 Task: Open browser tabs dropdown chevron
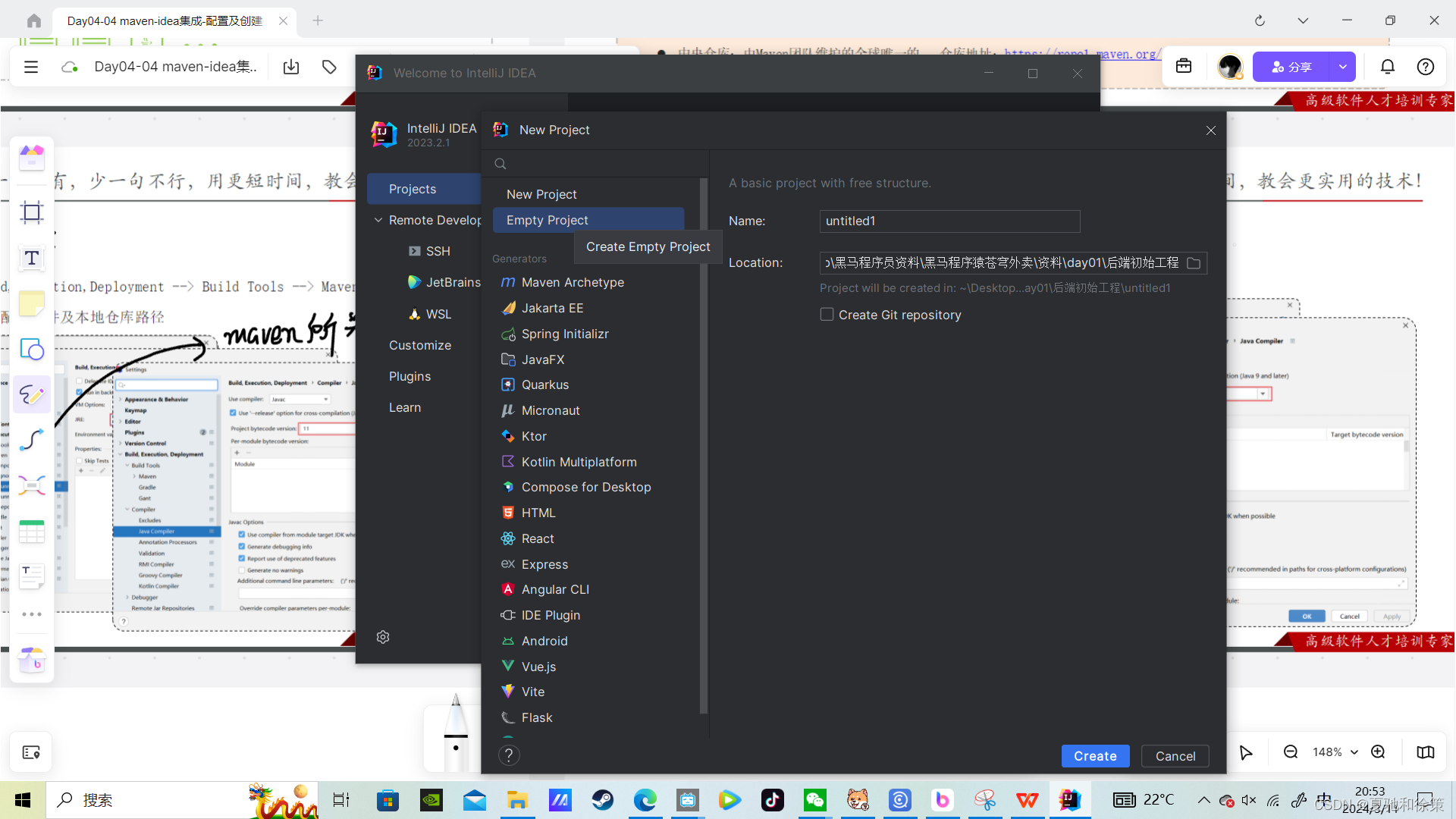tap(1303, 20)
